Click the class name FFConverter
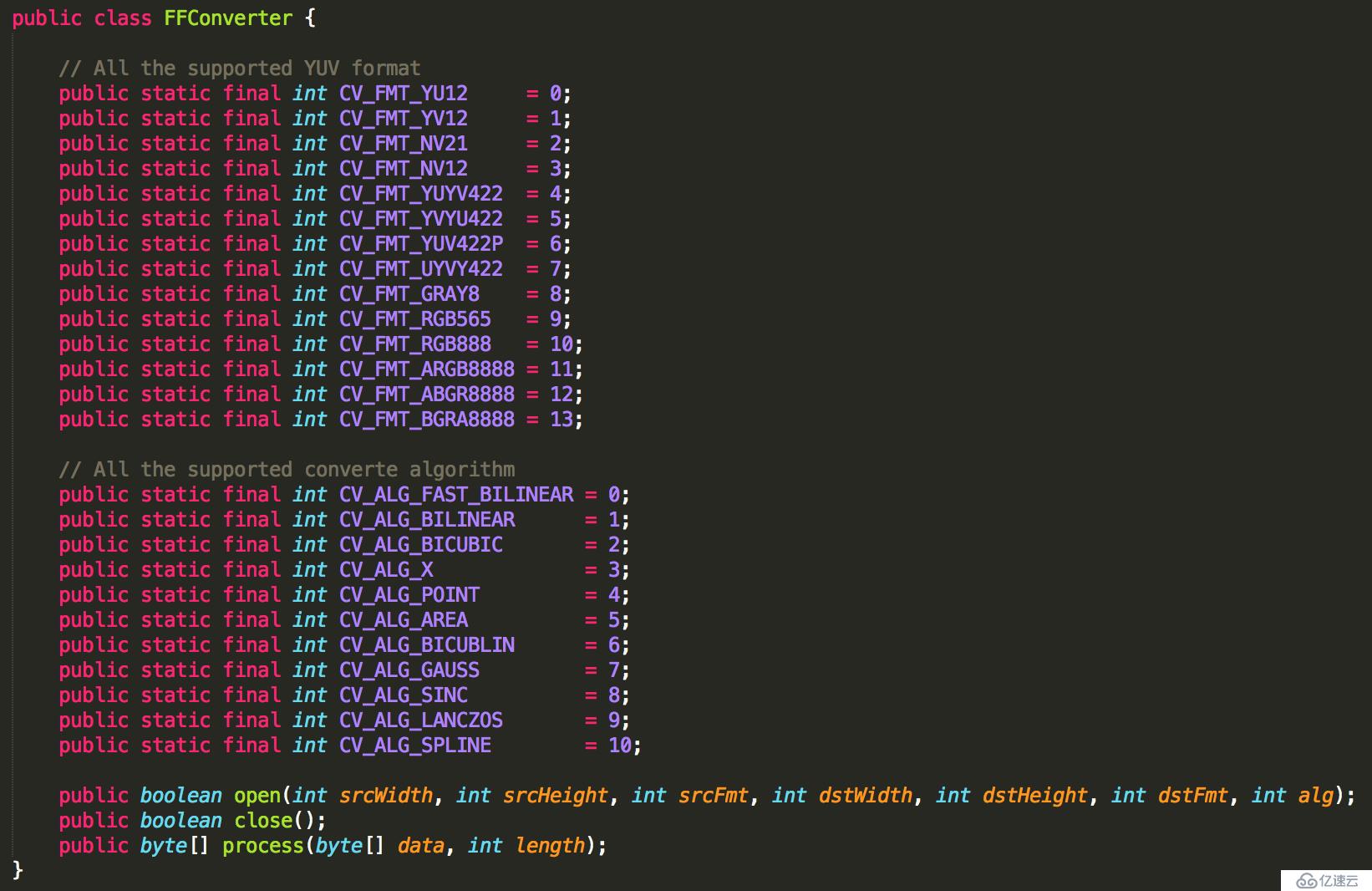The width and height of the screenshot is (1372, 891). point(228,18)
